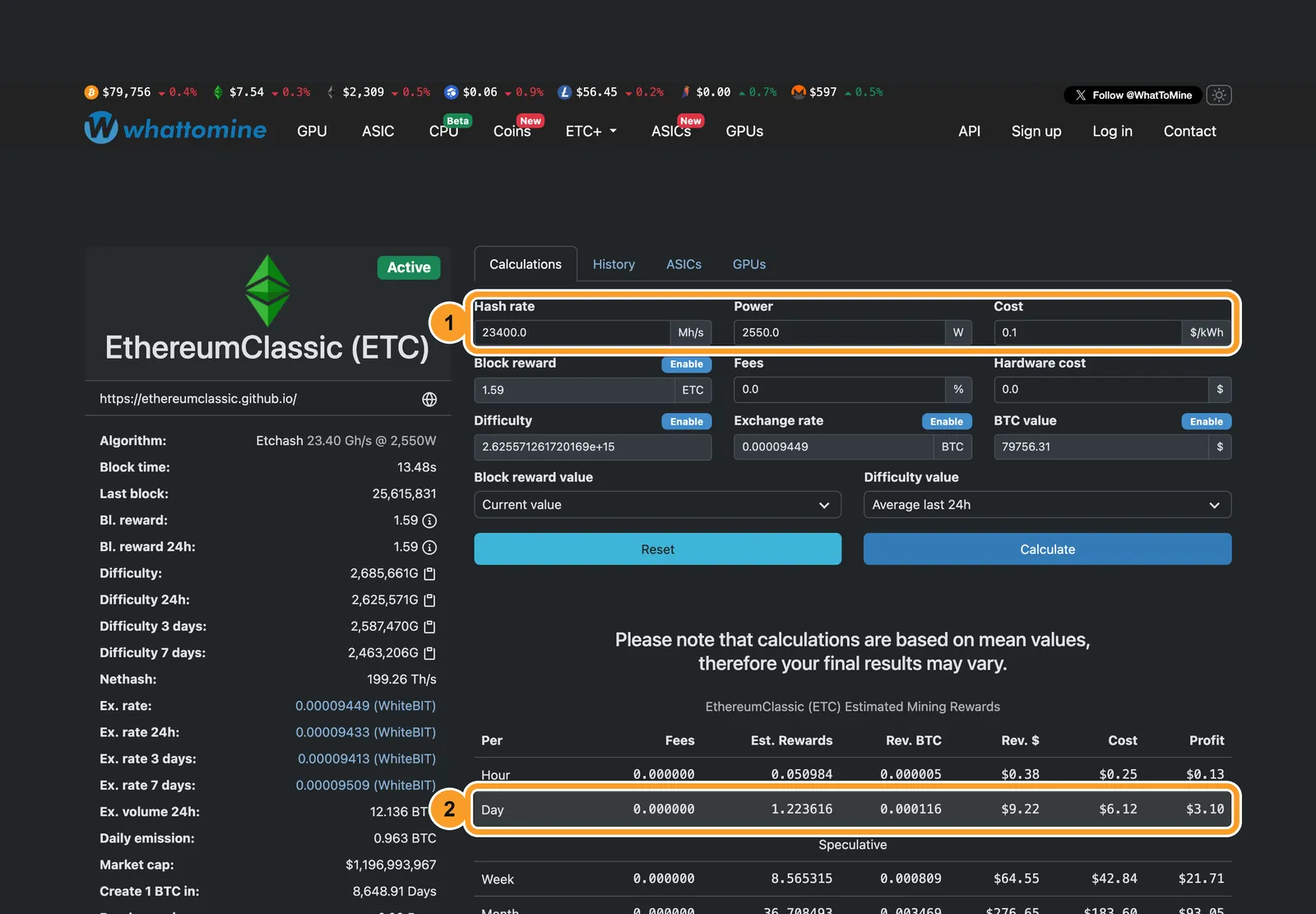Open website via globe icon

(429, 399)
